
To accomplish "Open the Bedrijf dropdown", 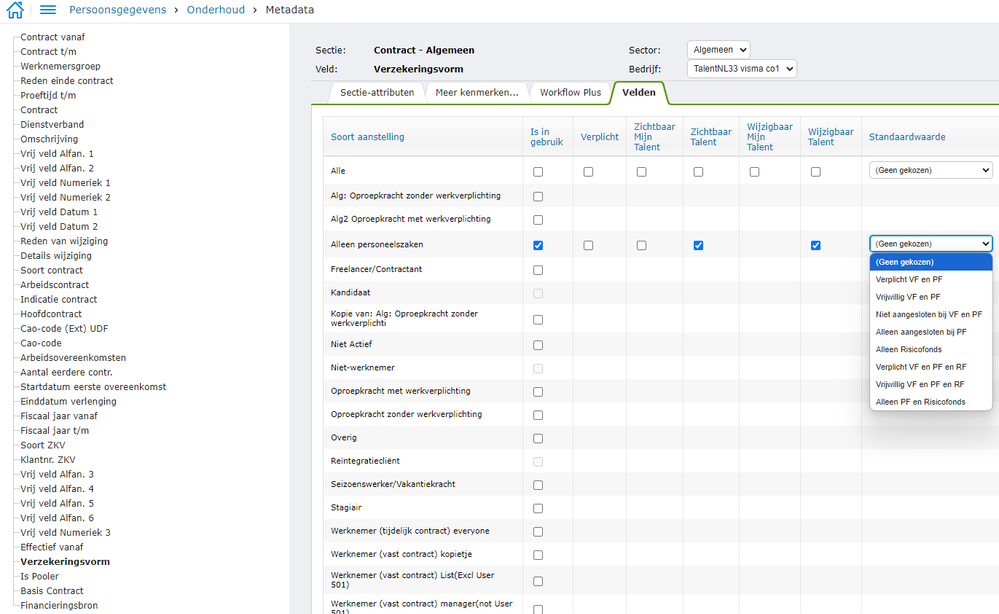I will coord(741,69).
